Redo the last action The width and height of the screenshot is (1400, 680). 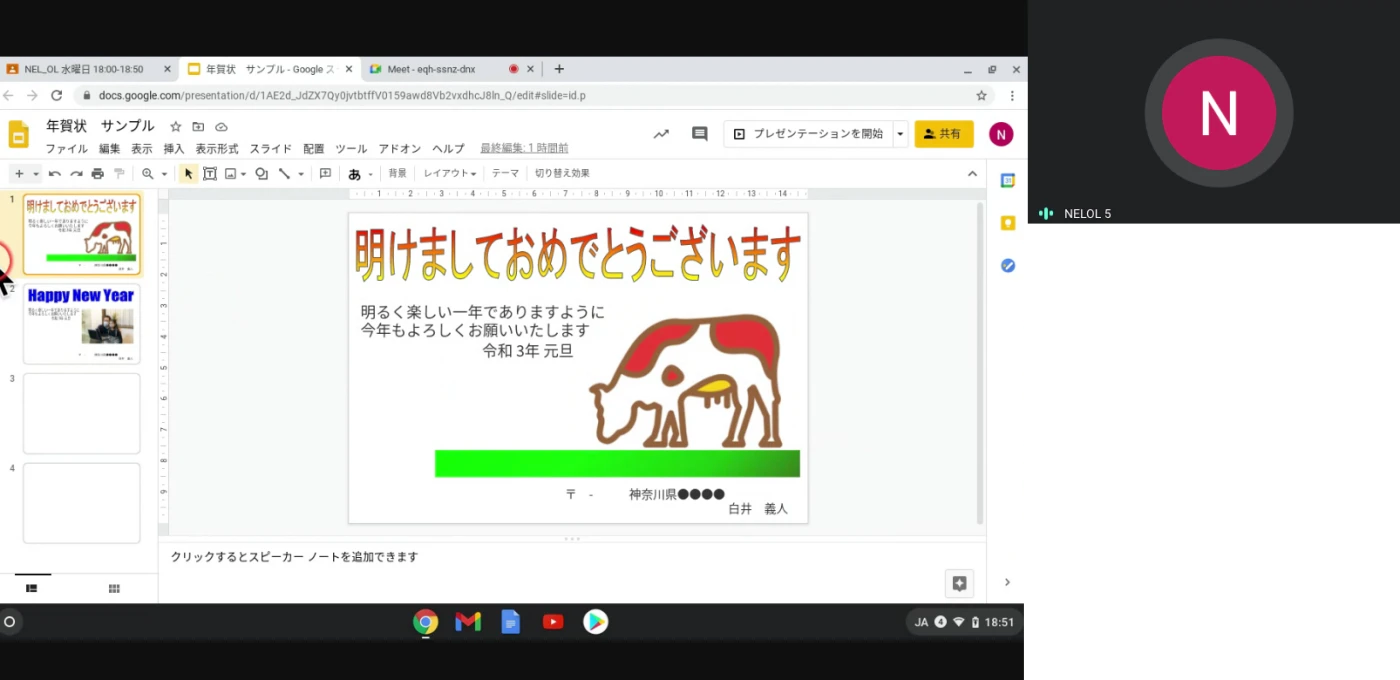pos(76,174)
